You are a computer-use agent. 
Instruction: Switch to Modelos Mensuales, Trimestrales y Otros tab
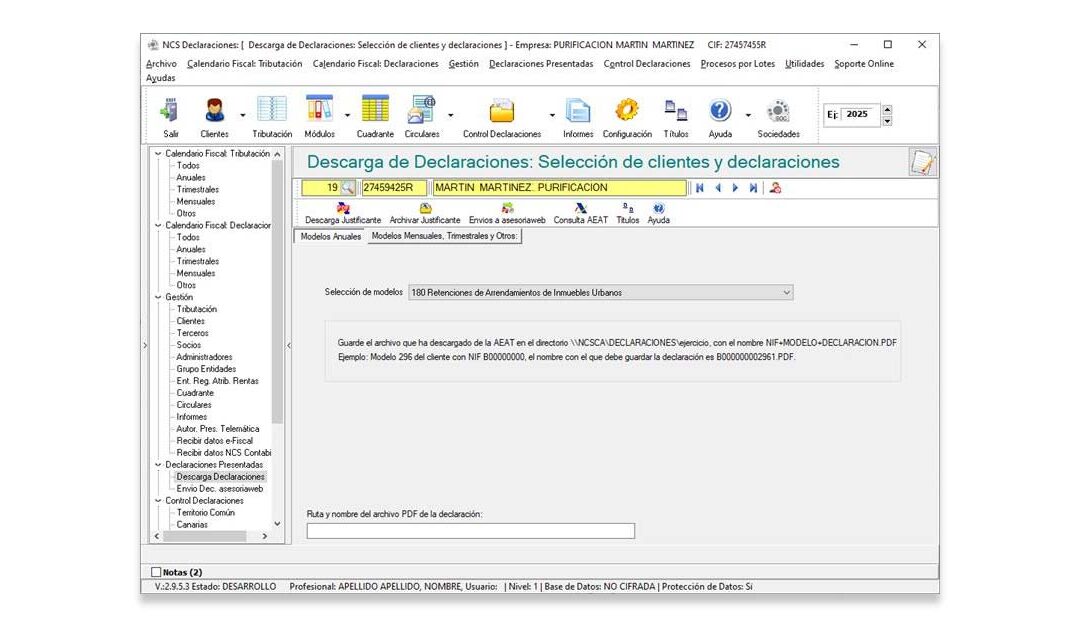click(x=444, y=236)
